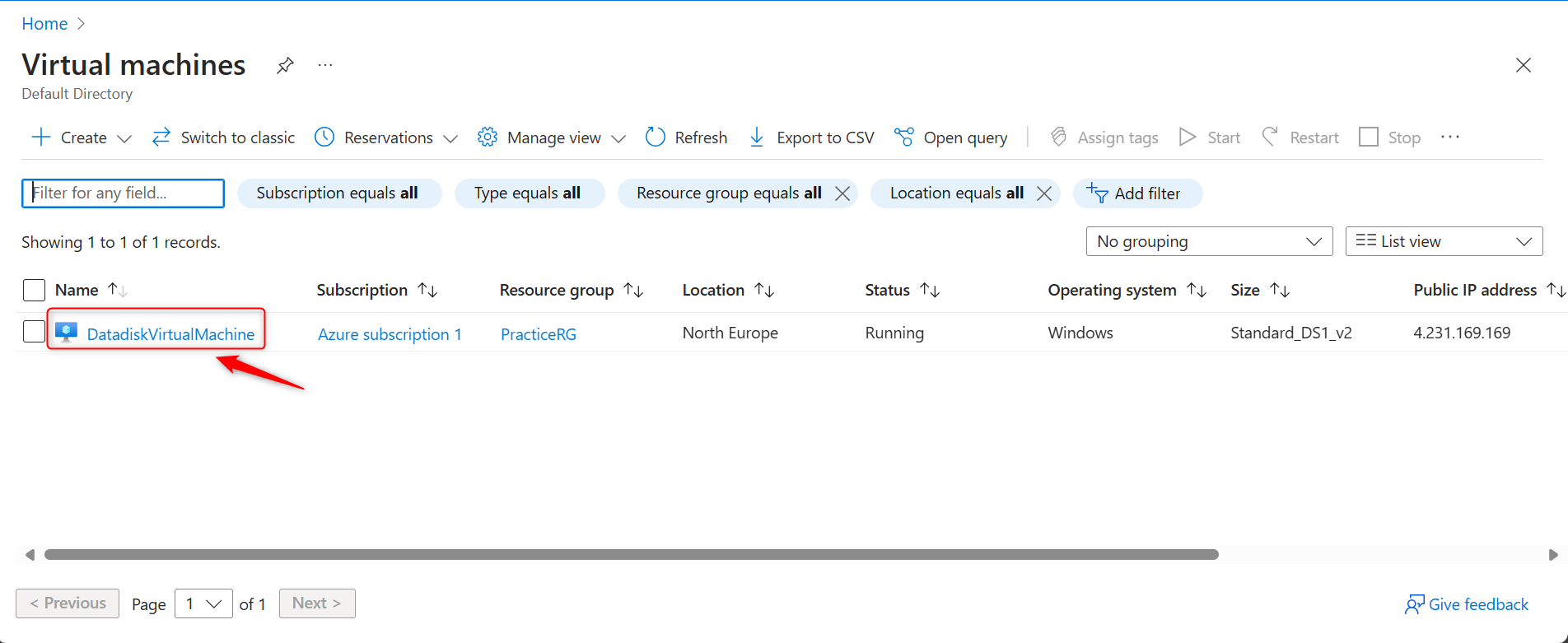Screen dimensions: 1568x643
Task: Click the Reservations clock icon
Action: click(x=324, y=137)
